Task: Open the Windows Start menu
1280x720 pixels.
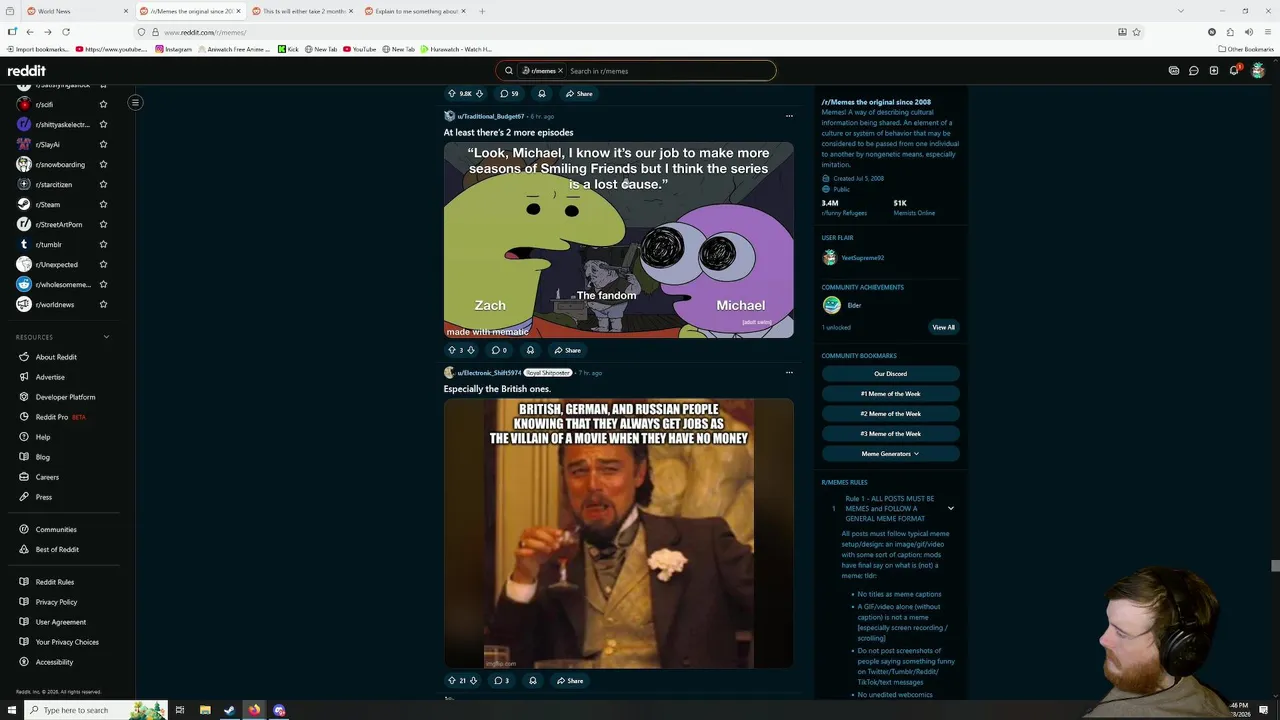Action: [x=12, y=710]
